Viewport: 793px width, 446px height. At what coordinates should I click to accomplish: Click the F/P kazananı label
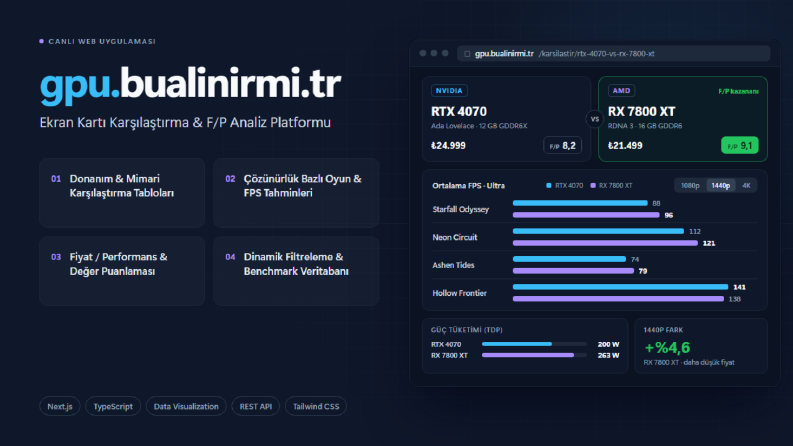click(738, 92)
